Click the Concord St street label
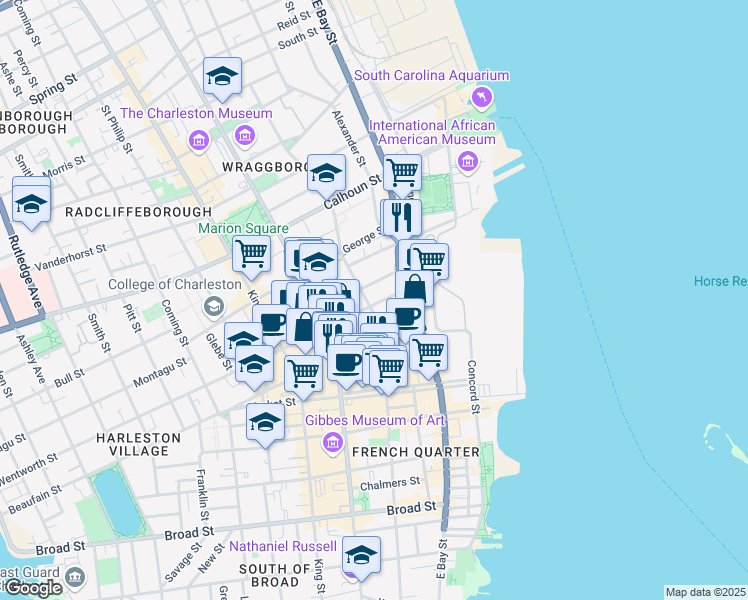The image size is (748, 600). (x=472, y=387)
